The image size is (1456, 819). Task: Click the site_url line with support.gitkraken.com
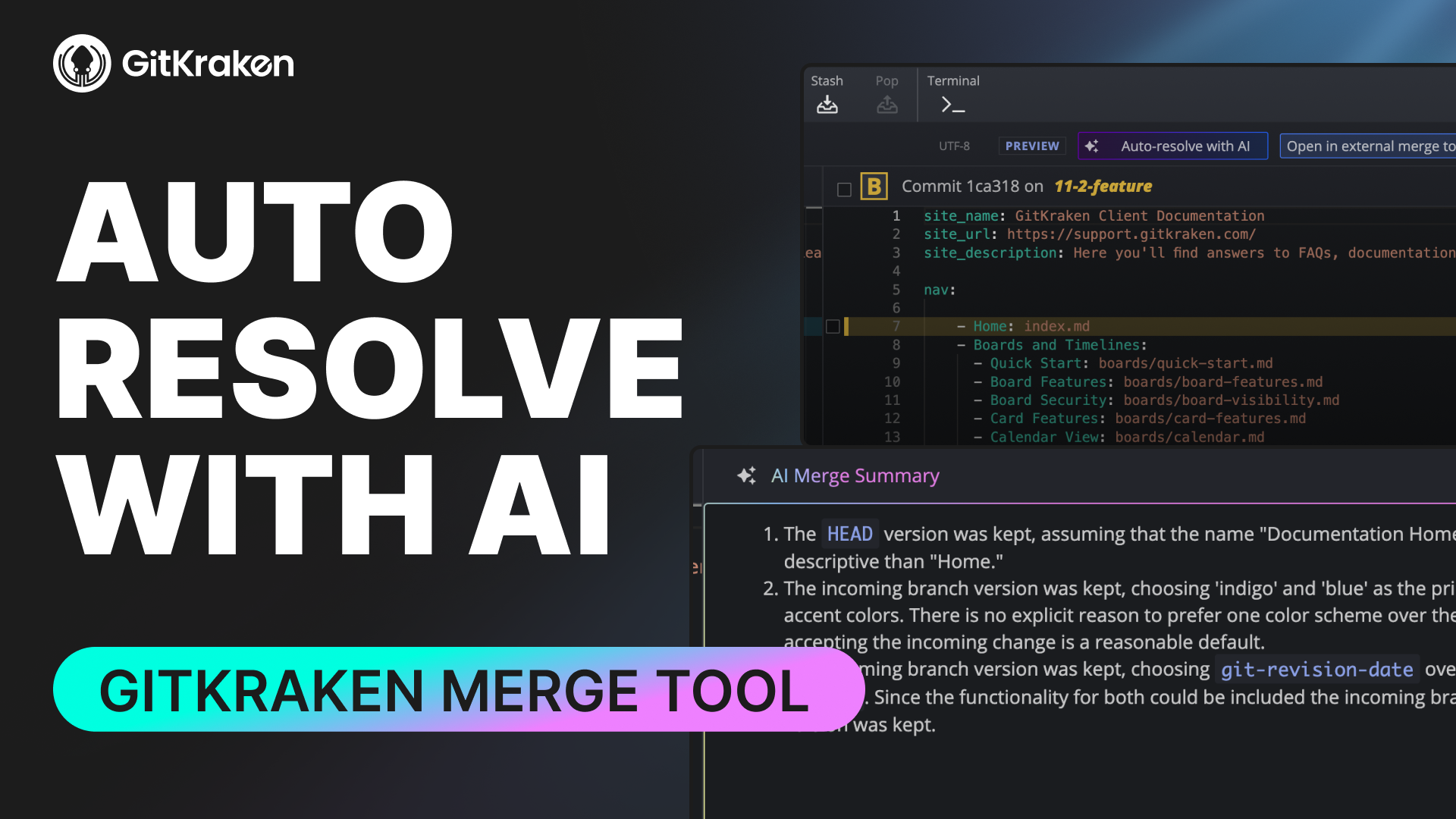point(1089,234)
